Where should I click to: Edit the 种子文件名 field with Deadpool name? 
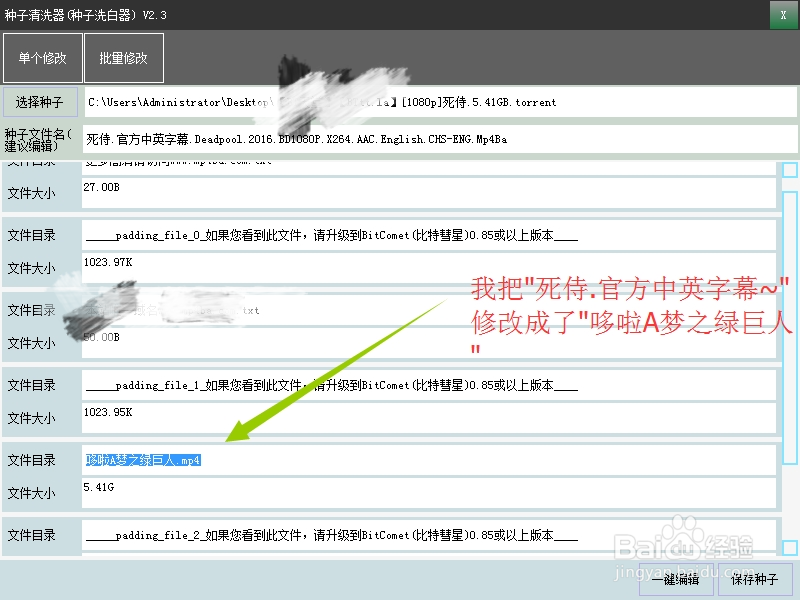(x=440, y=139)
